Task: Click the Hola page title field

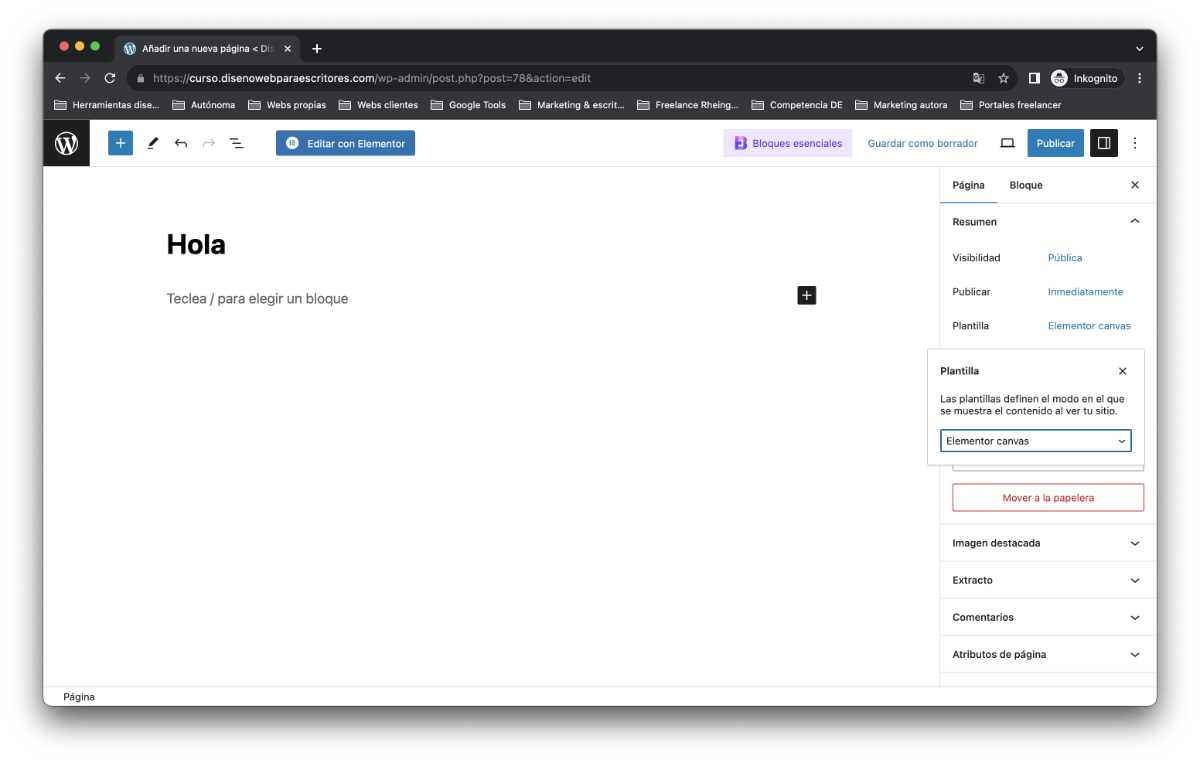Action: click(x=196, y=244)
